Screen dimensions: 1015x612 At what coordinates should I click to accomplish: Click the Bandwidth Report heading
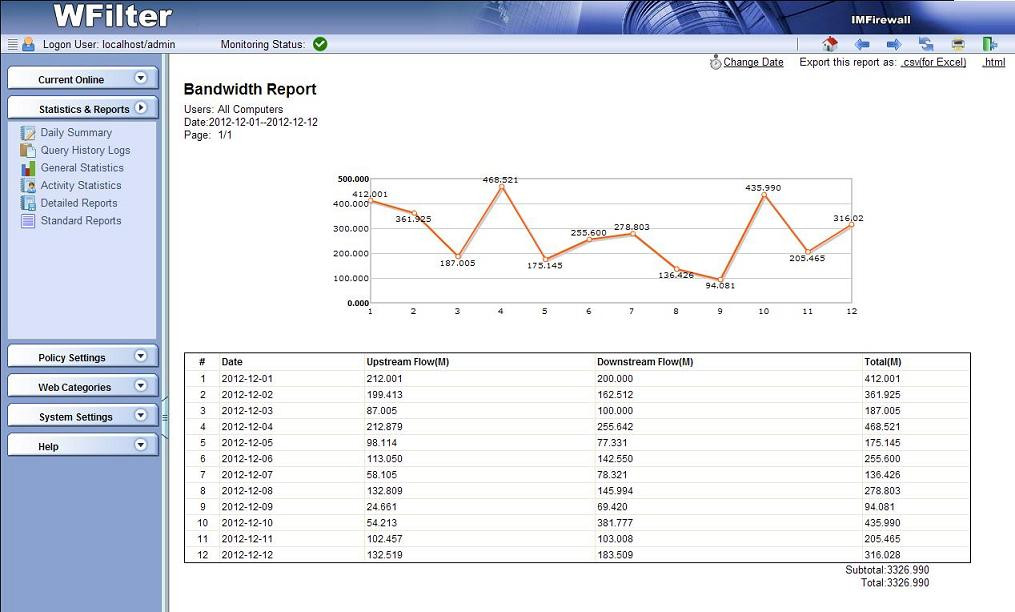click(x=250, y=89)
